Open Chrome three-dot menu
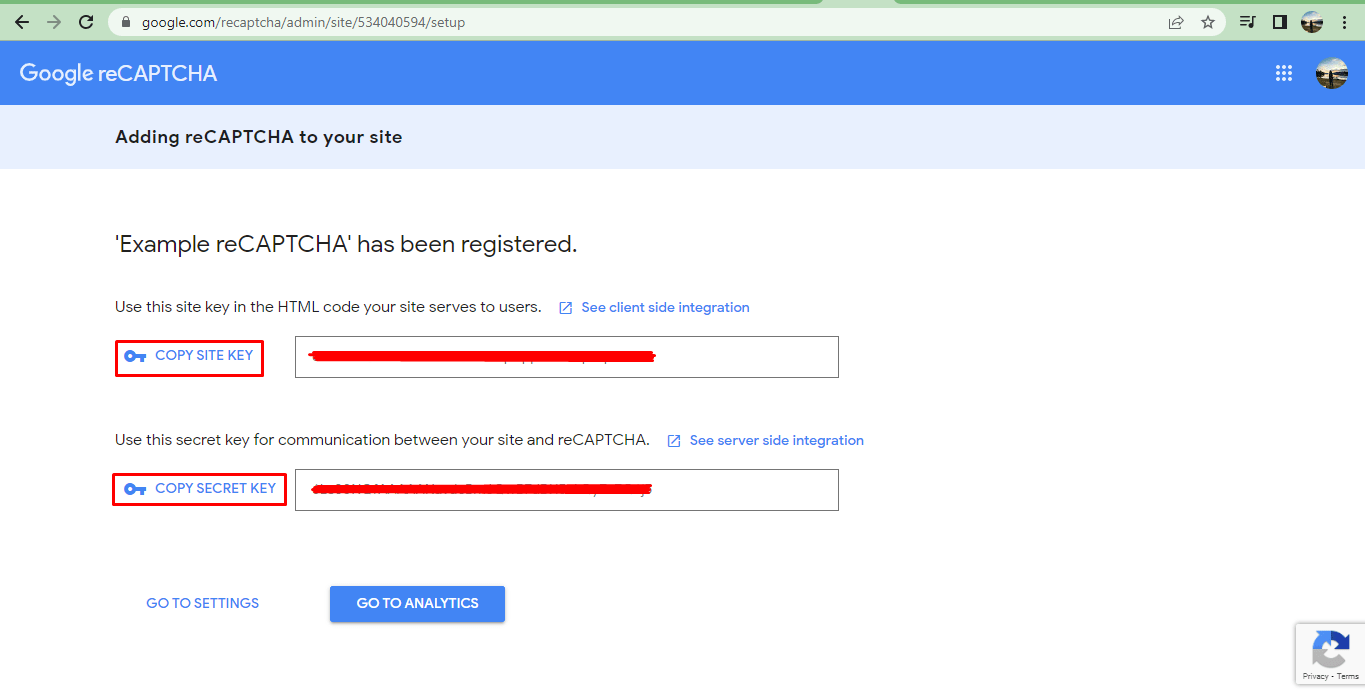This screenshot has width=1365, height=697. tap(1345, 22)
